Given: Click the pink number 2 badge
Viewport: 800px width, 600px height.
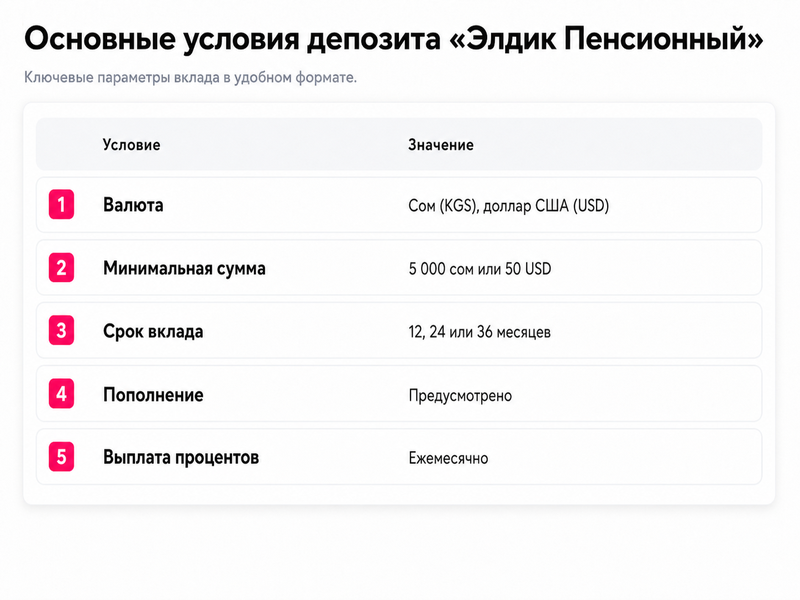Looking at the screenshot, I should tap(61, 268).
